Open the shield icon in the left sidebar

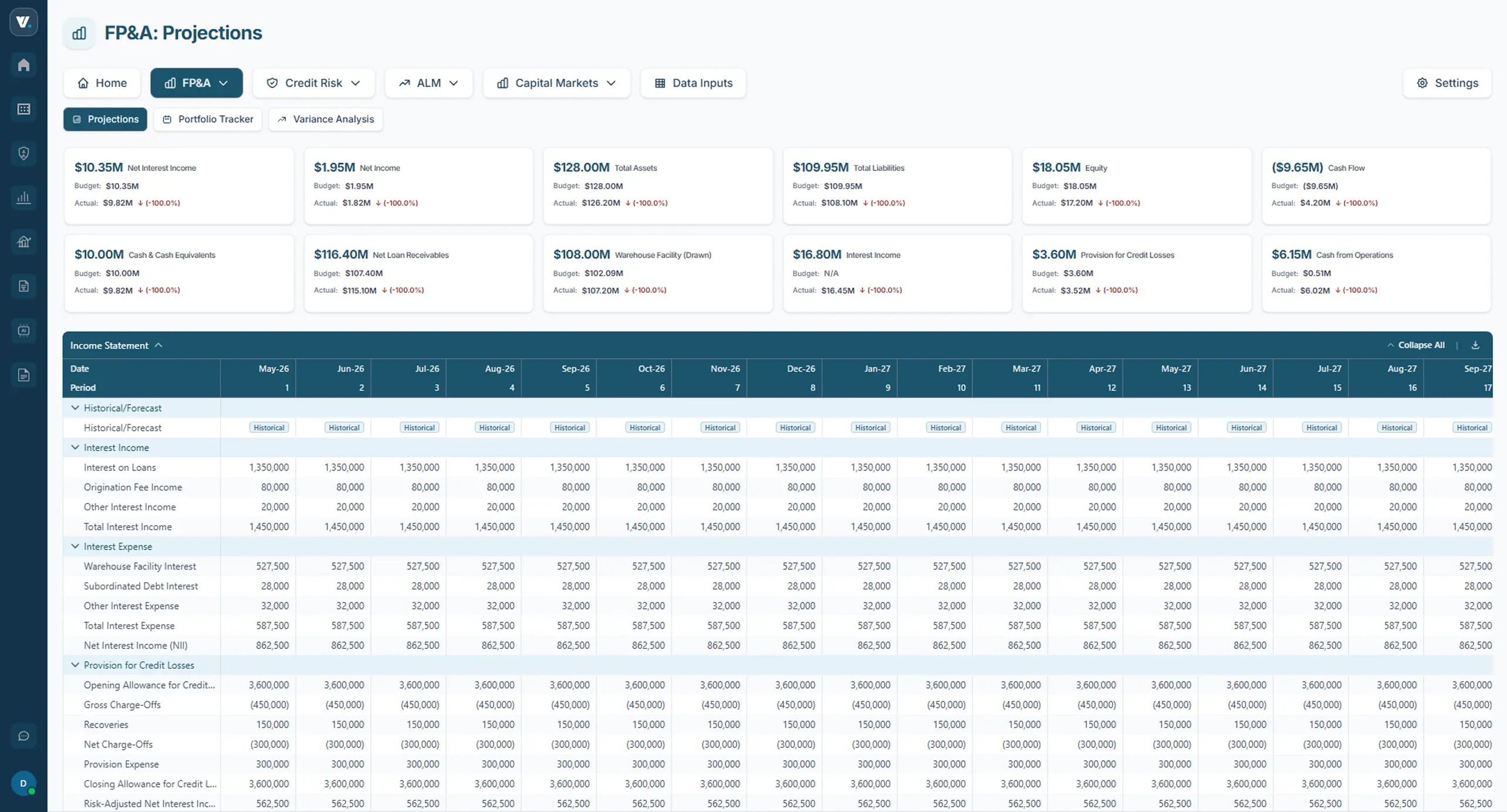click(23, 153)
